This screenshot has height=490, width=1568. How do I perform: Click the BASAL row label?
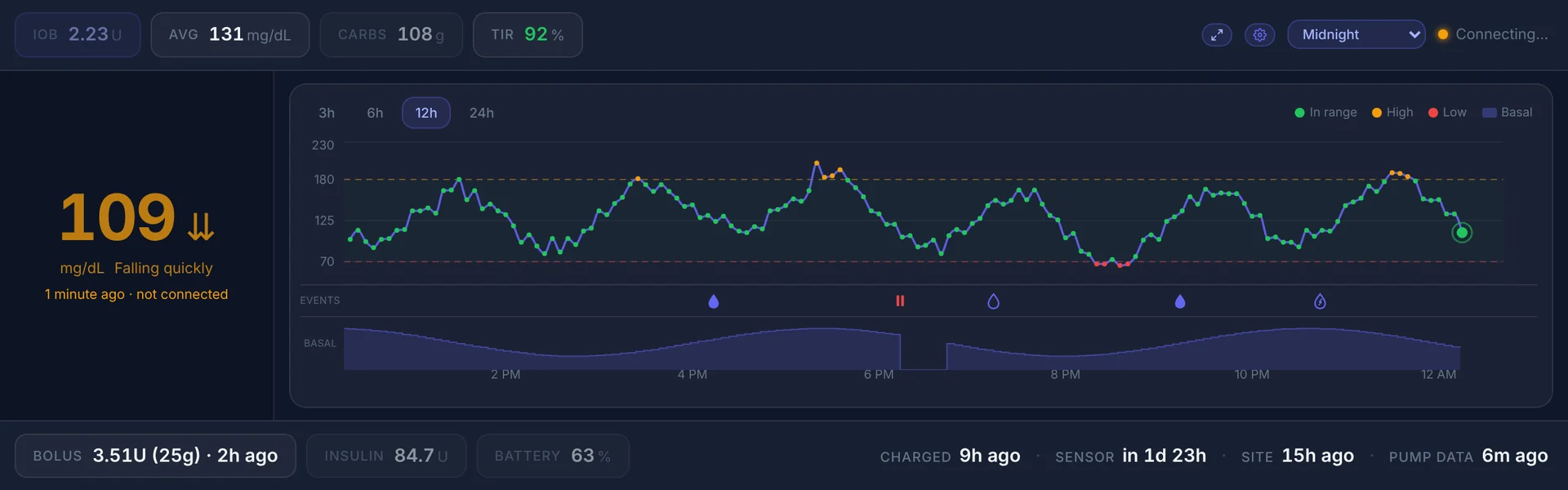(320, 344)
